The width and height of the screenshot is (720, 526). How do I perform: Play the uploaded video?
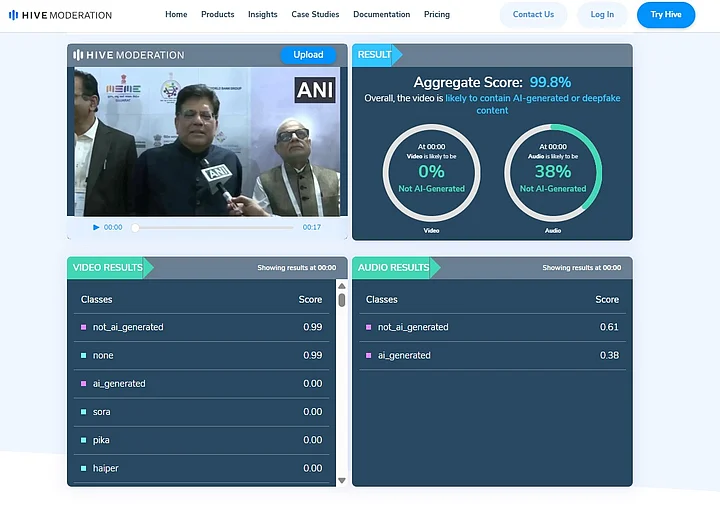(x=96, y=227)
